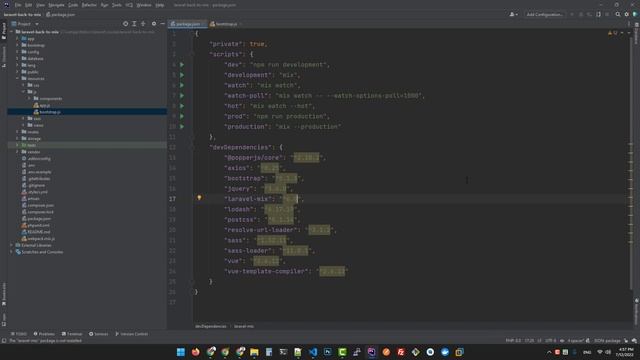The width and height of the screenshot is (640, 360).
Task: Click the tests folder in project tree
Action: pos(32,145)
